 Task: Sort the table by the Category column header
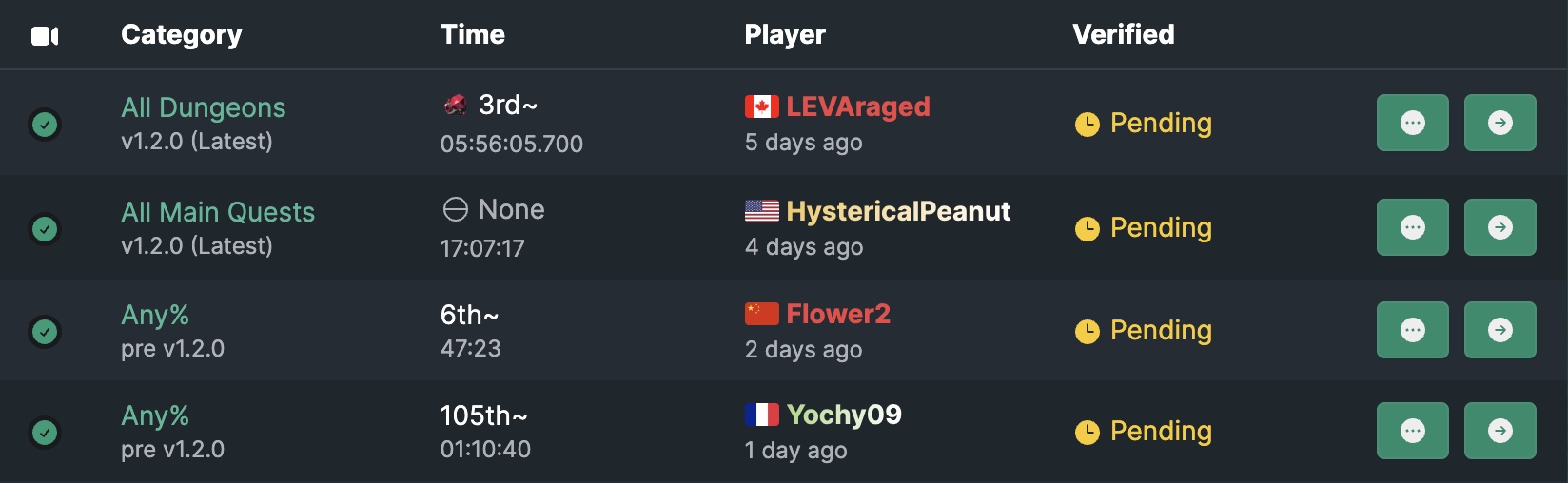coord(182,35)
